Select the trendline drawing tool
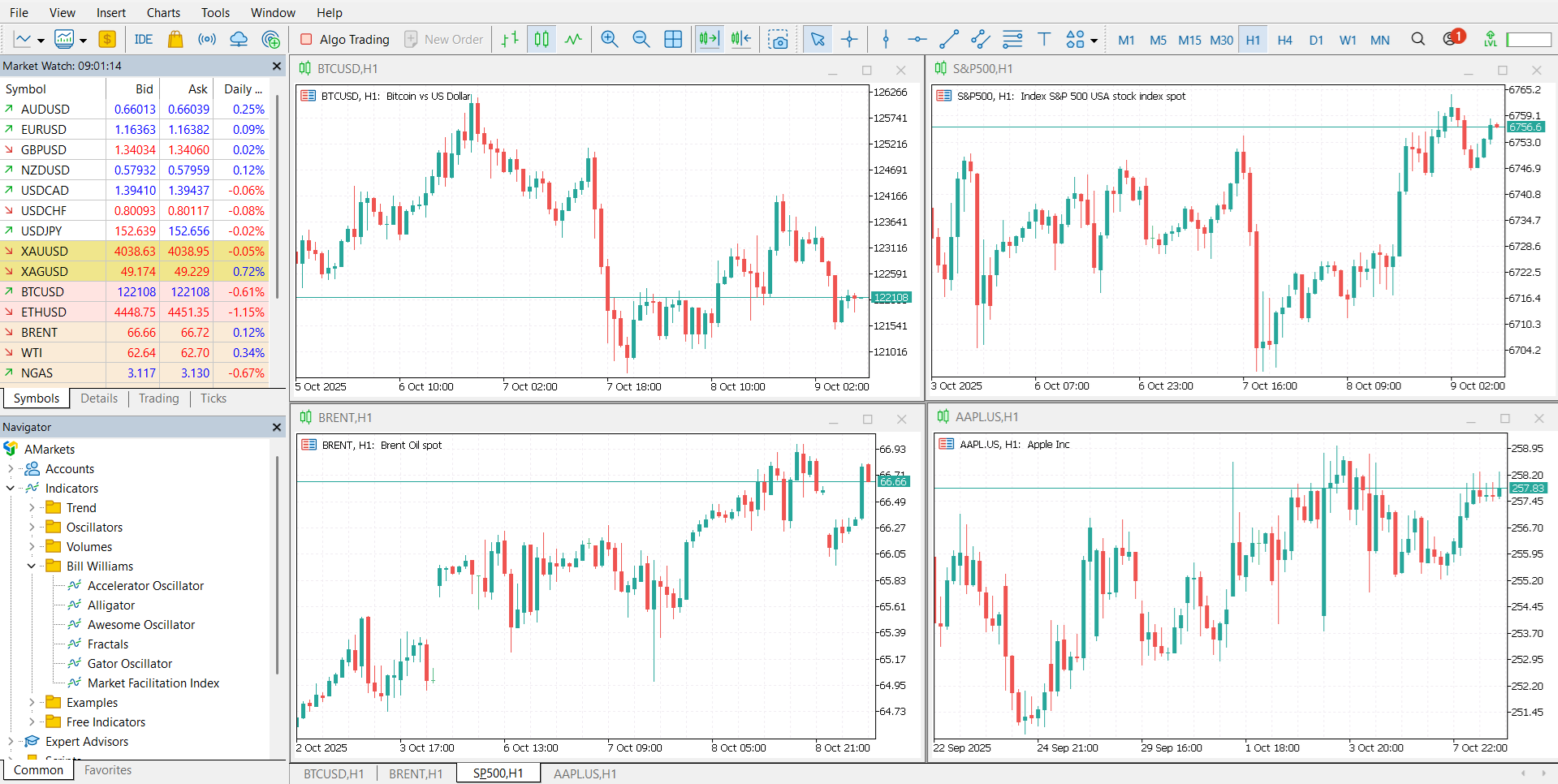This screenshot has width=1558, height=784. pos(949,39)
